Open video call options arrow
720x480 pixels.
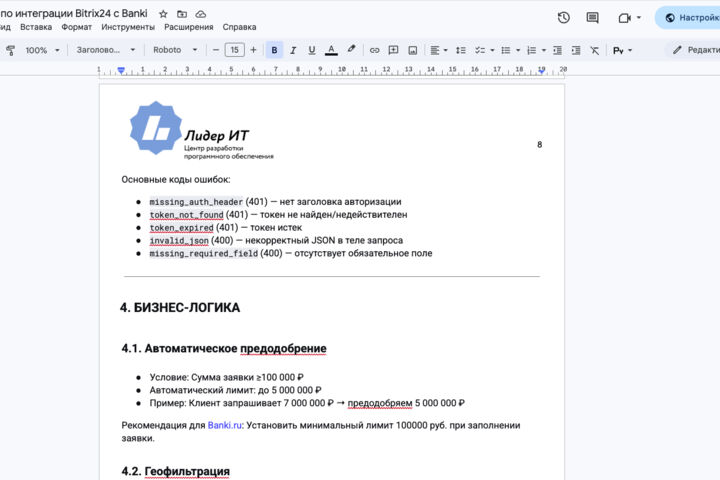[x=639, y=18]
